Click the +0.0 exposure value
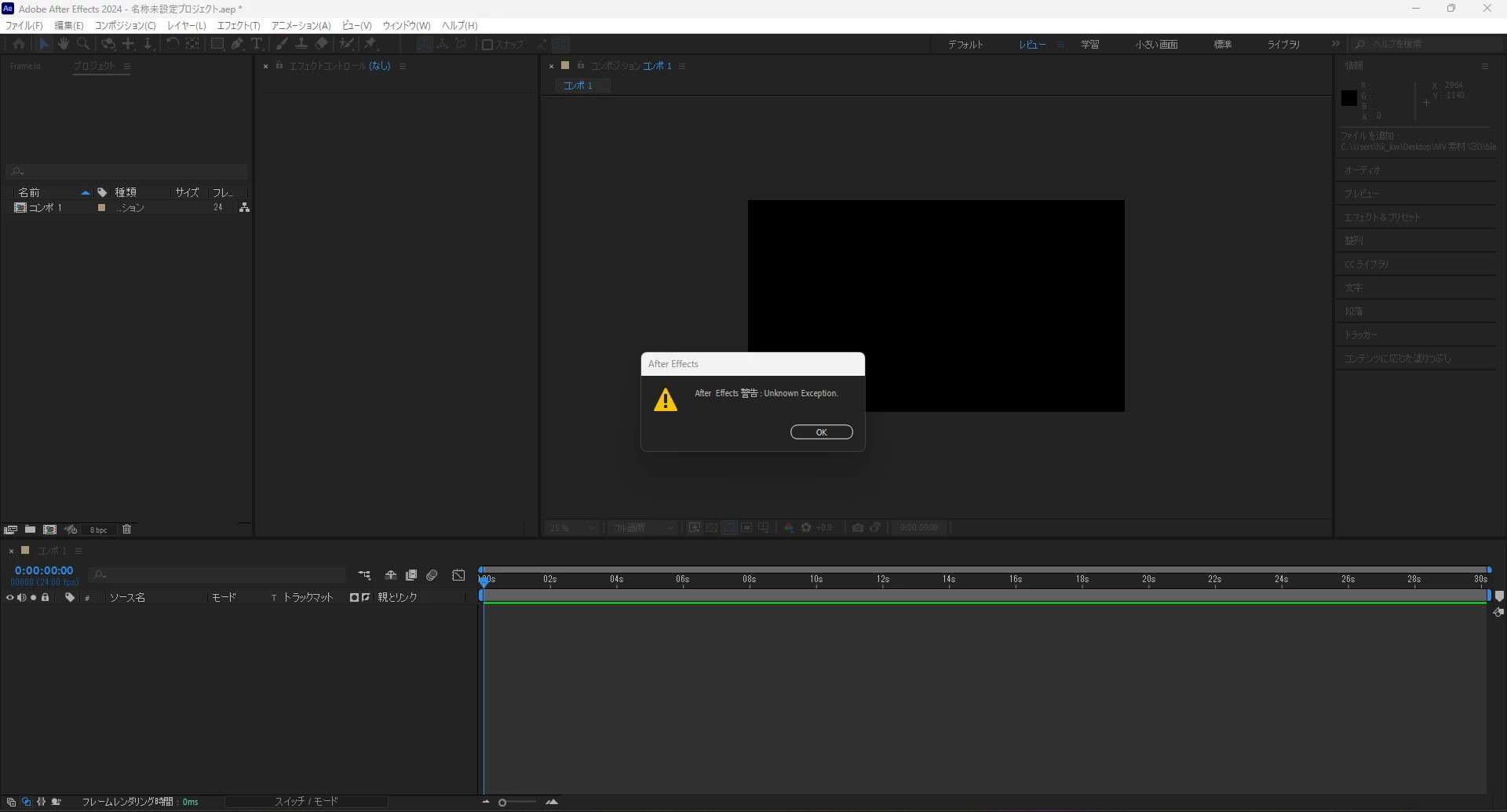Image resolution: width=1507 pixels, height=812 pixels. [x=824, y=528]
